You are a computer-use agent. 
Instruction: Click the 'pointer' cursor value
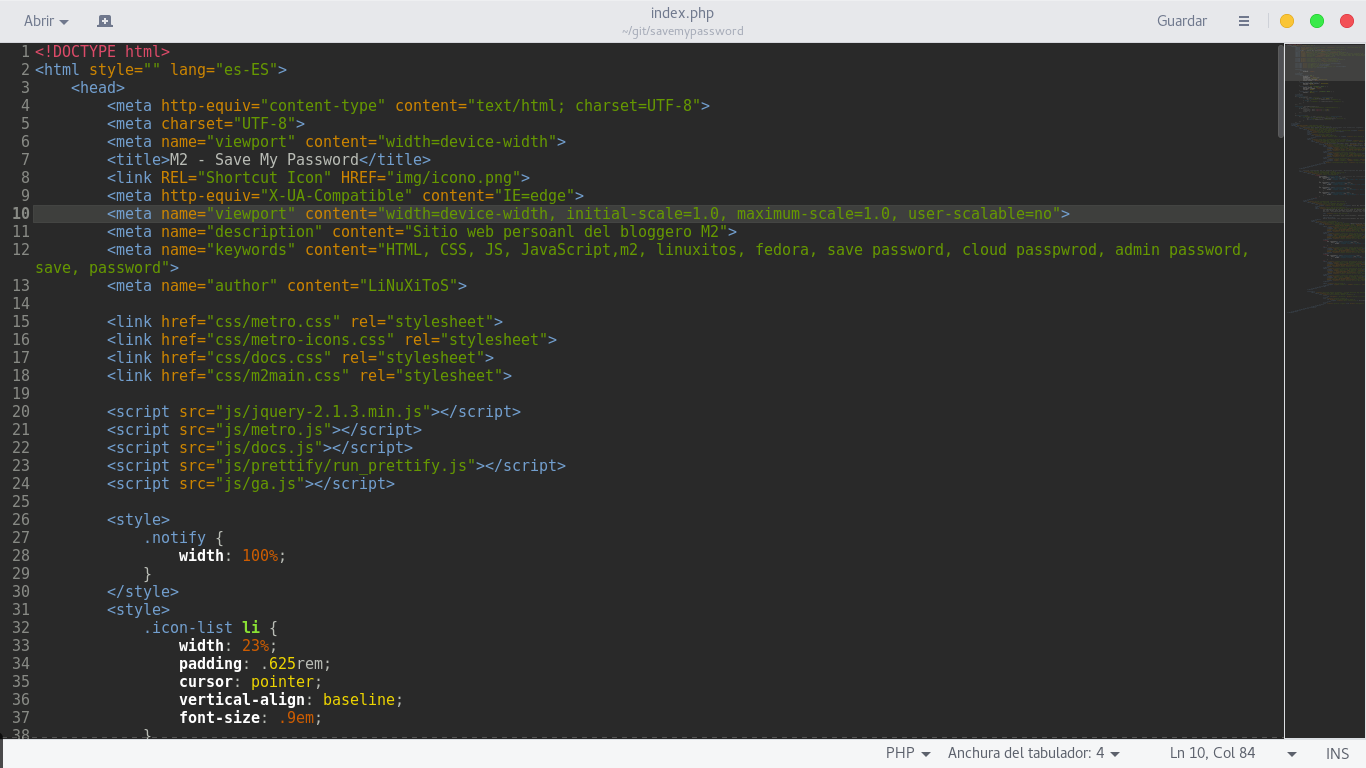pyautogui.click(x=282, y=682)
